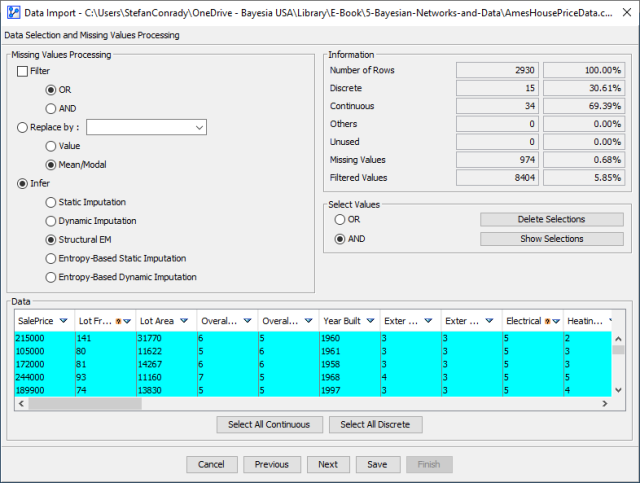Click the Number of Rows value 2930

(x=498, y=70)
